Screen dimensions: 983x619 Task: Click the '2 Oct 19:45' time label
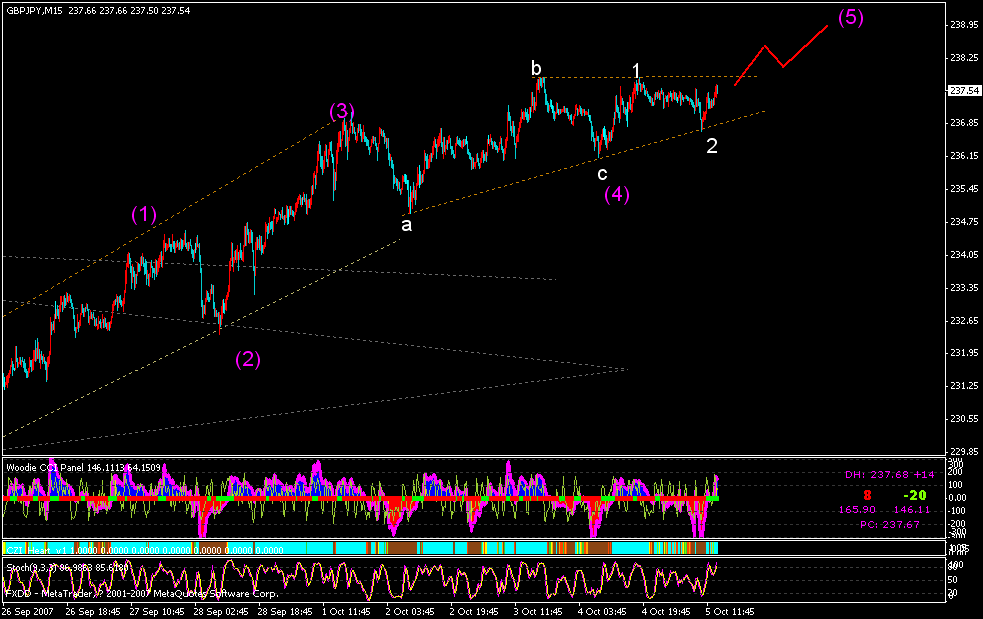(x=474, y=611)
